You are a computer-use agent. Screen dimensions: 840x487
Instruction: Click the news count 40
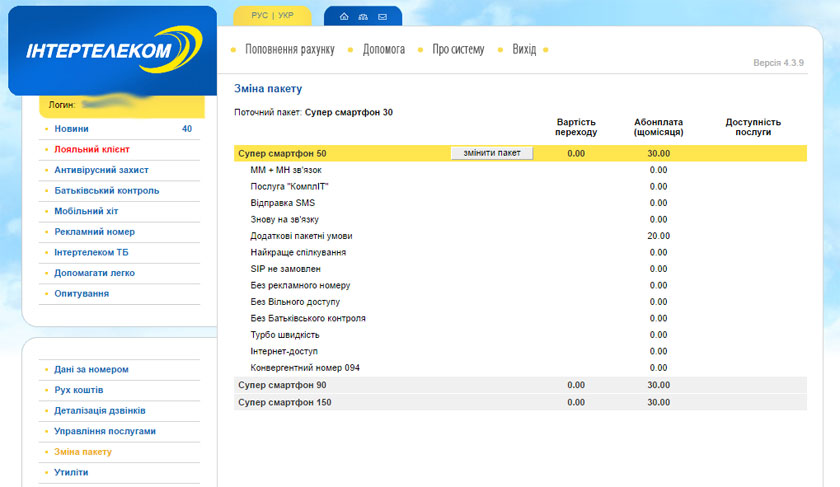(x=187, y=129)
